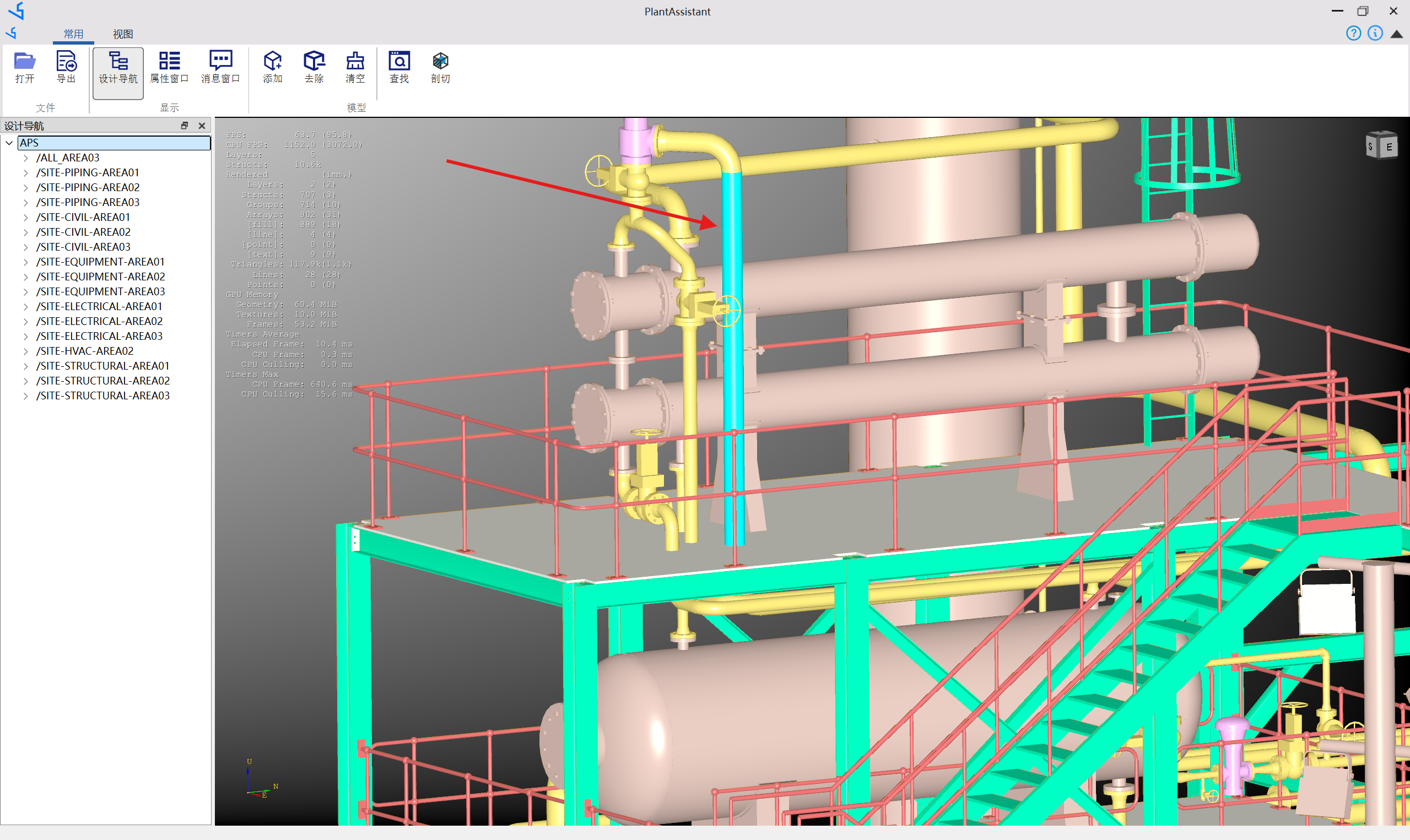1410x840 pixels.
Task: Select /SITE-HVAC-AREA02 in the tree
Action: tap(84, 351)
